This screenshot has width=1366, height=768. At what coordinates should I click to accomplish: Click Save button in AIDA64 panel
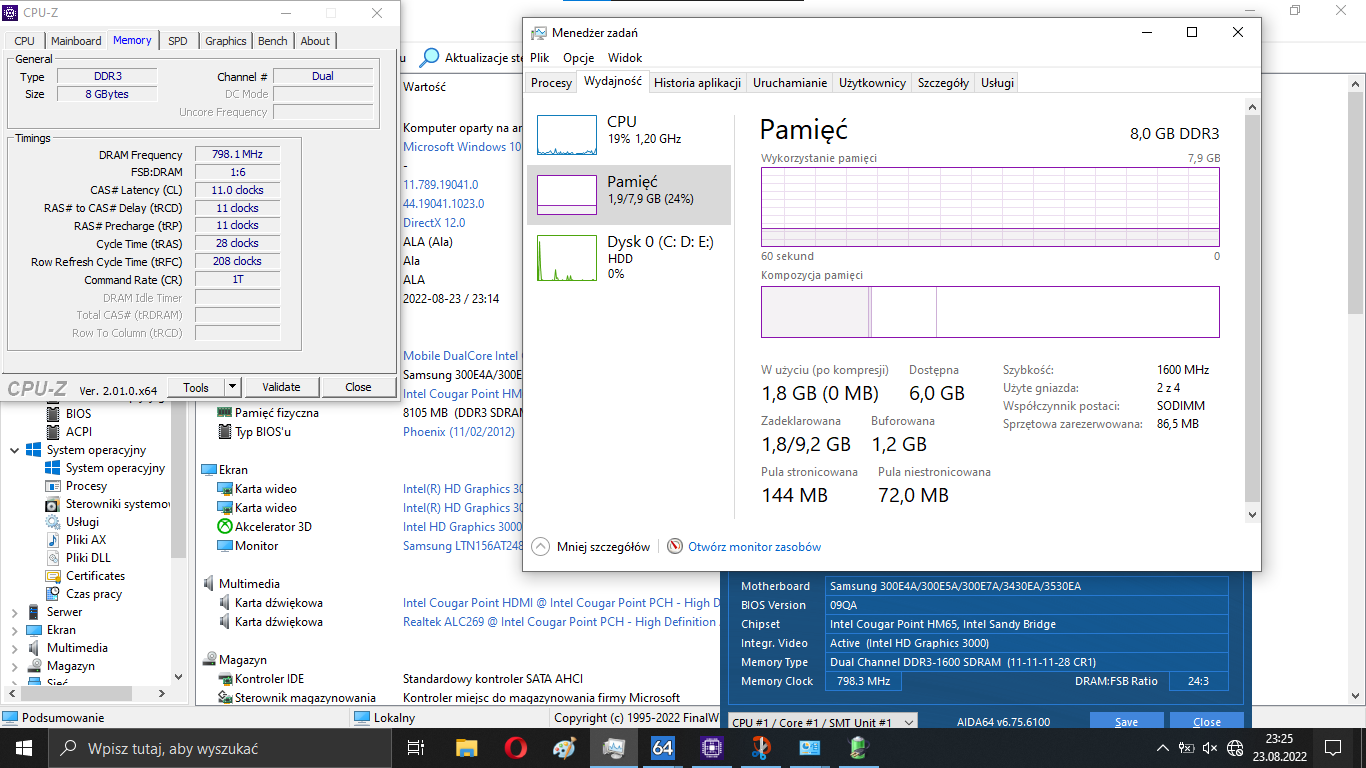[x=1127, y=722]
